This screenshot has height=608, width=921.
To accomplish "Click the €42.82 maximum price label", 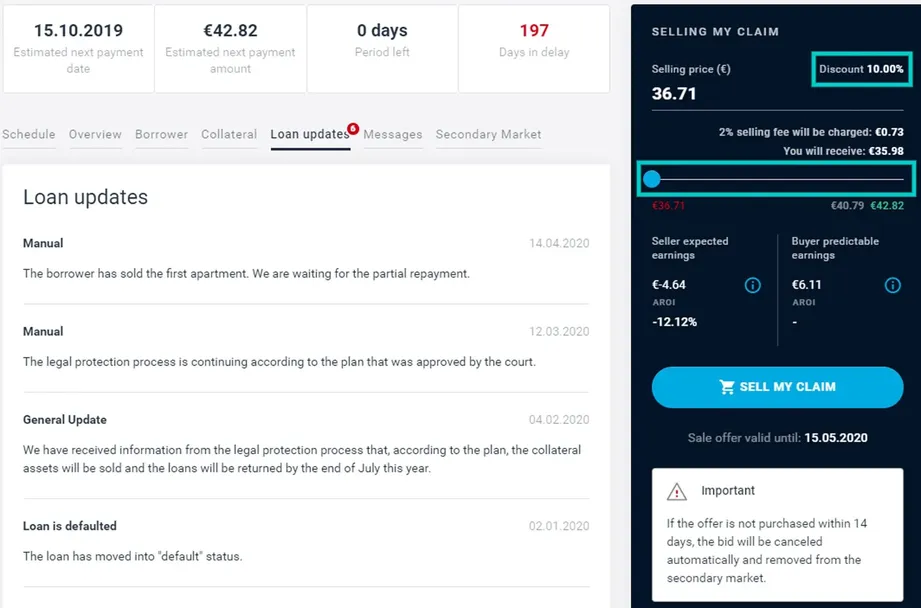I will pos(887,206).
